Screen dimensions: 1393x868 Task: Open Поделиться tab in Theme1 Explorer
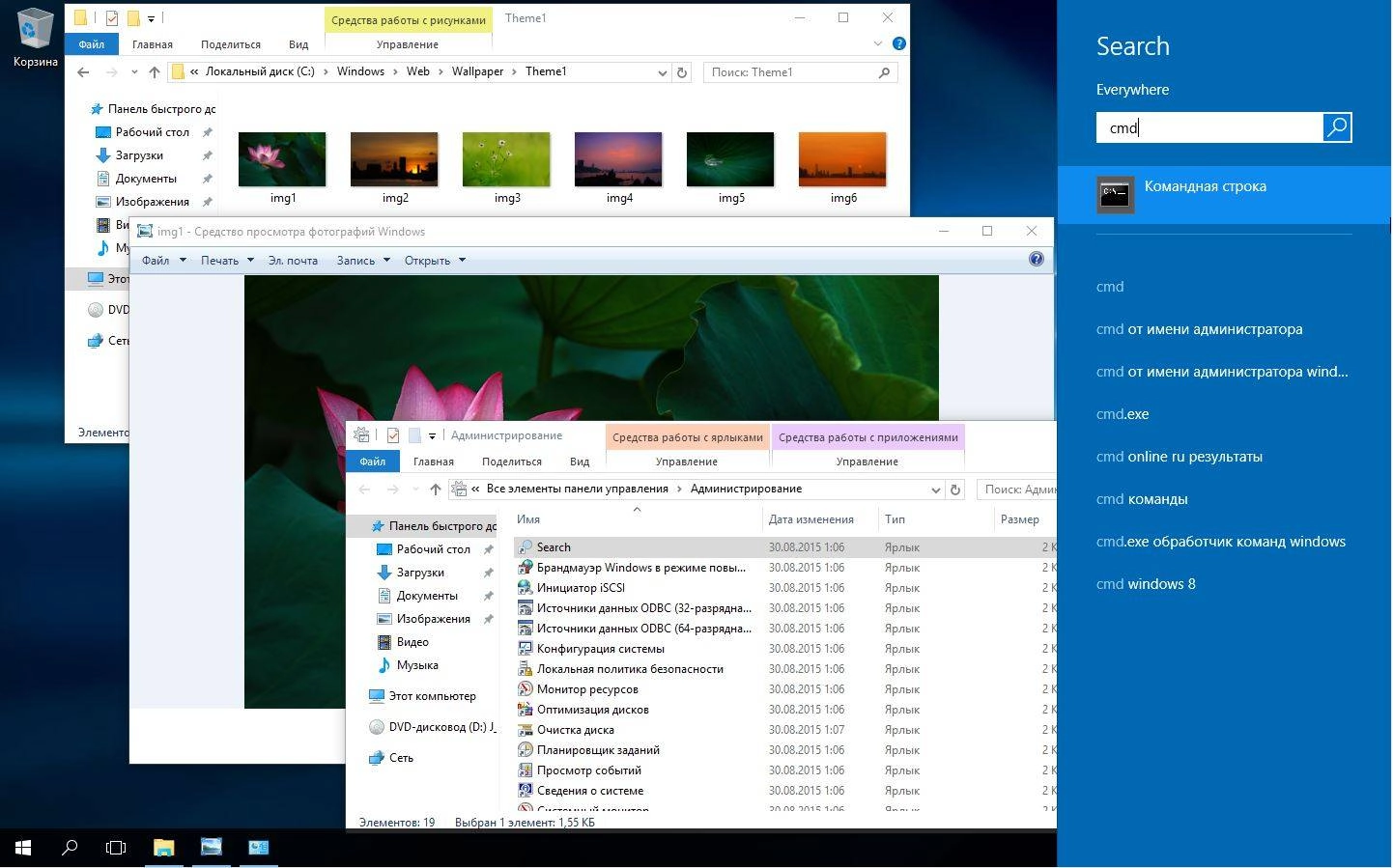coord(231,43)
